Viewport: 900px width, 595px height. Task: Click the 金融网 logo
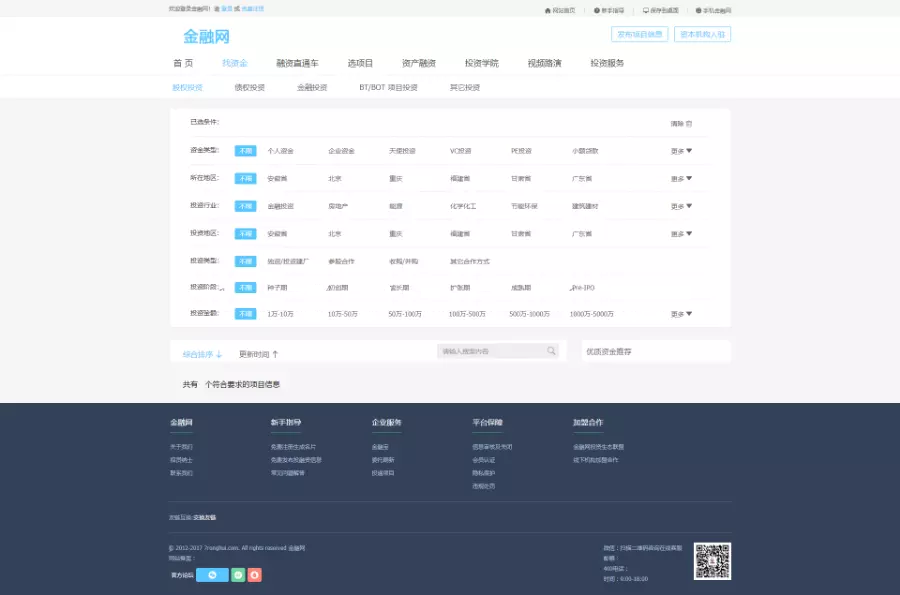point(206,36)
